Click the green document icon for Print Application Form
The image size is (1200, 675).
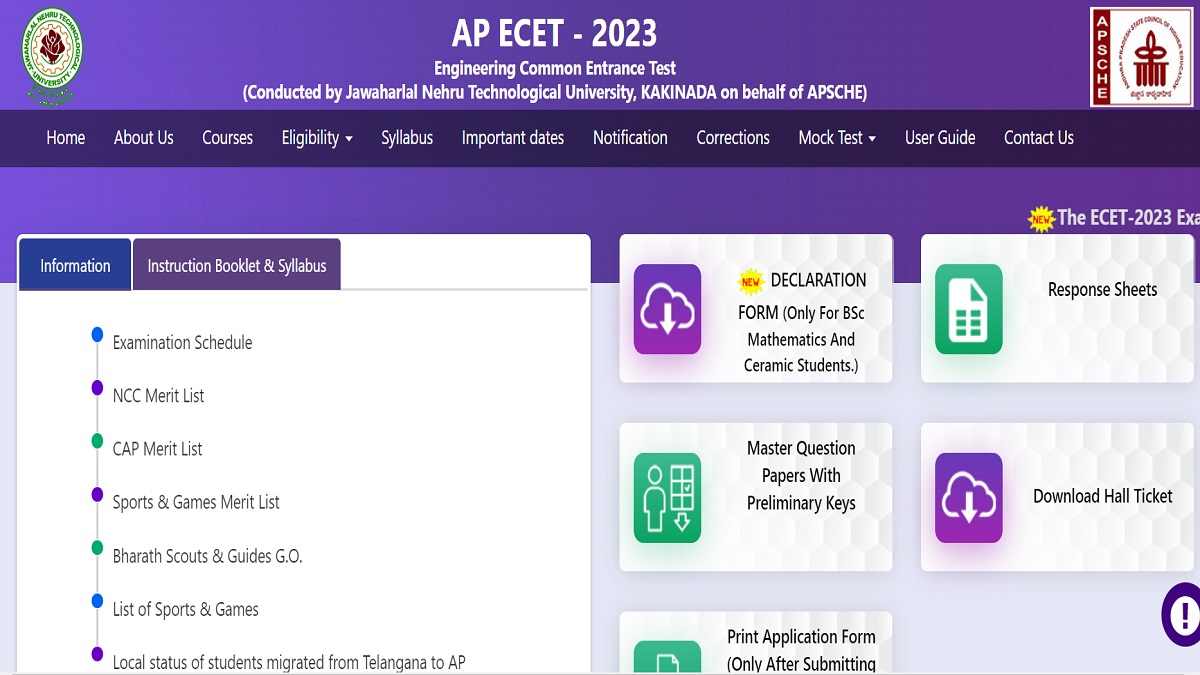click(x=667, y=658)
